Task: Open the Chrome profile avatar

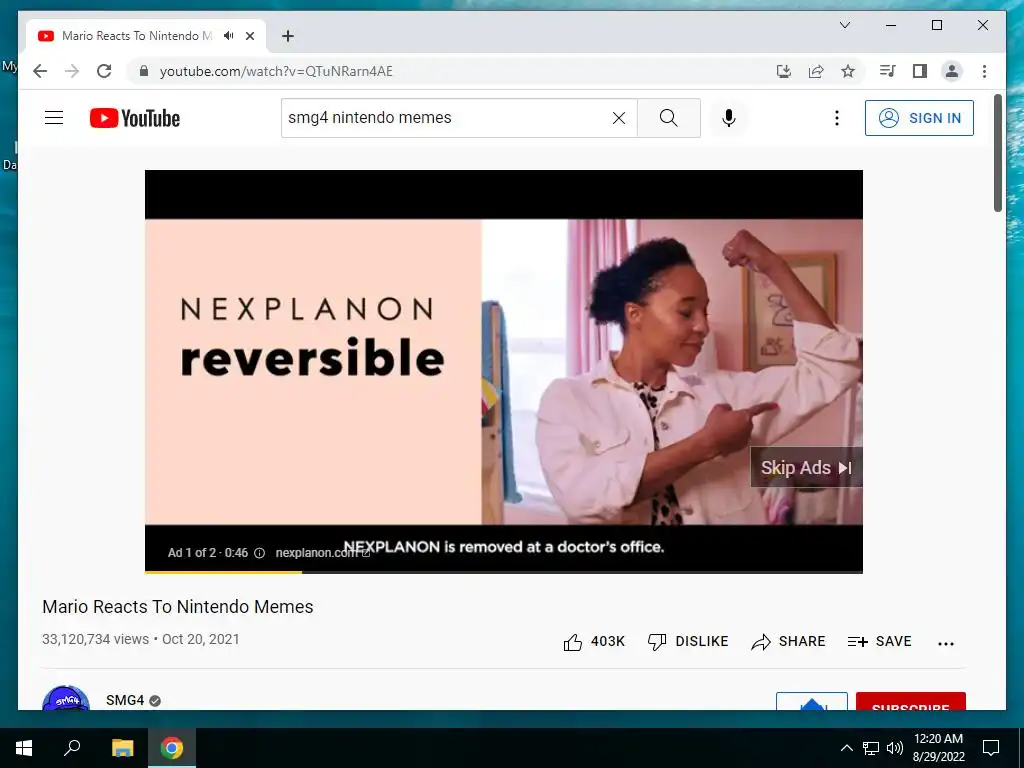Action: tap(952, 71)
